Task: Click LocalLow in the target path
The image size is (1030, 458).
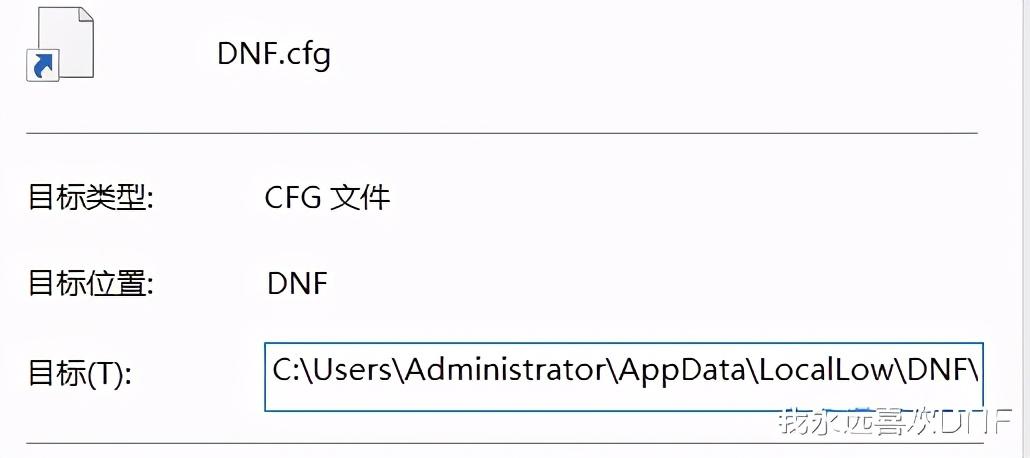Action: 825,370
